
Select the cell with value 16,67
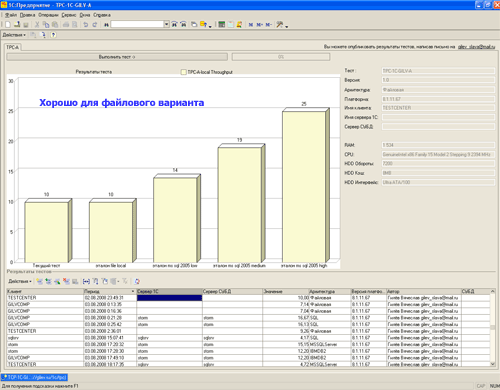(x=286, y=318)
